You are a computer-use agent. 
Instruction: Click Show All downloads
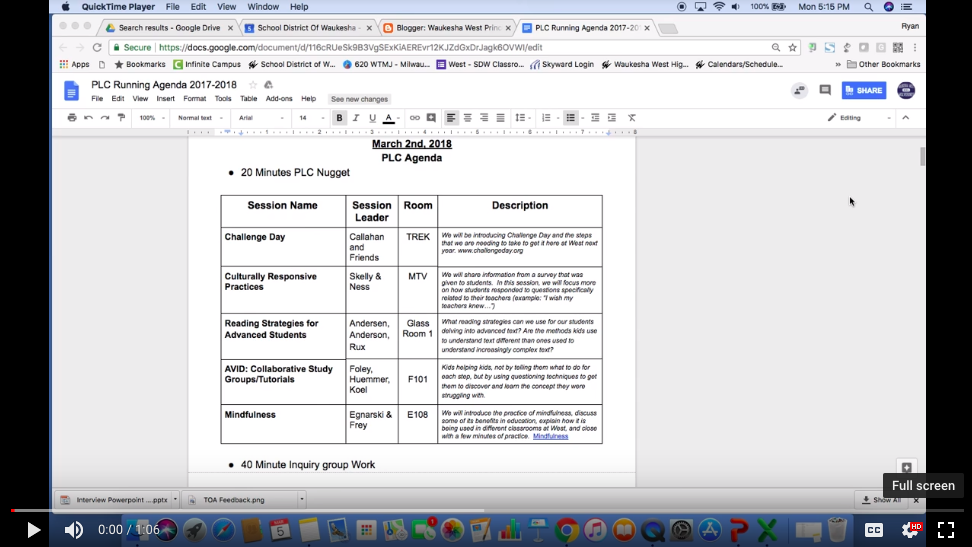(881, 500)
